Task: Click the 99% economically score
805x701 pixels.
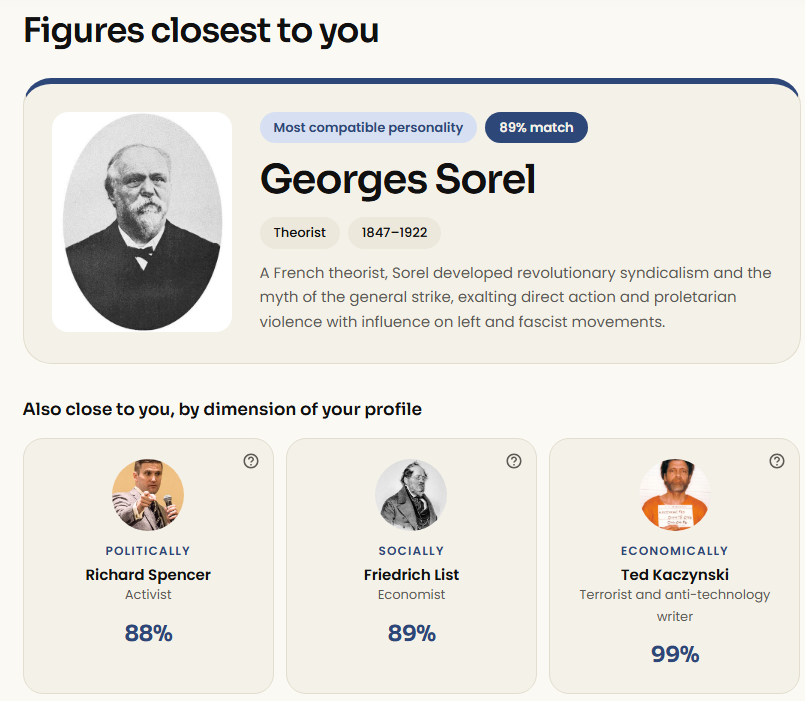Action: [x=675, y=654]
